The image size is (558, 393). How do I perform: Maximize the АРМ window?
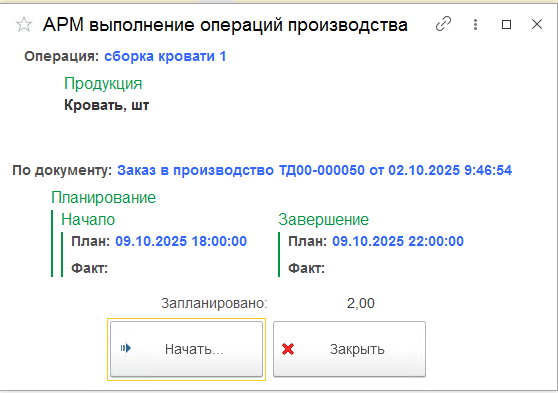pyautogui.click(x=506, y=25)
